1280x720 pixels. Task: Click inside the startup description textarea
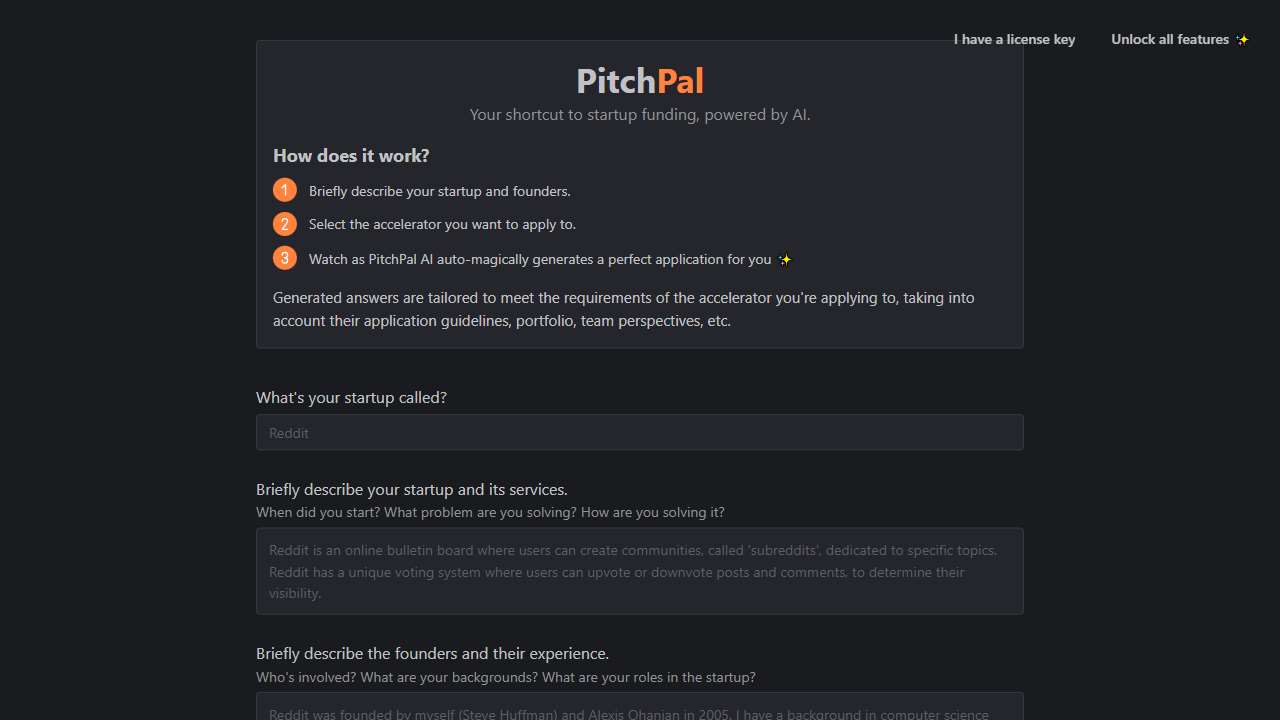pos(639,571)
